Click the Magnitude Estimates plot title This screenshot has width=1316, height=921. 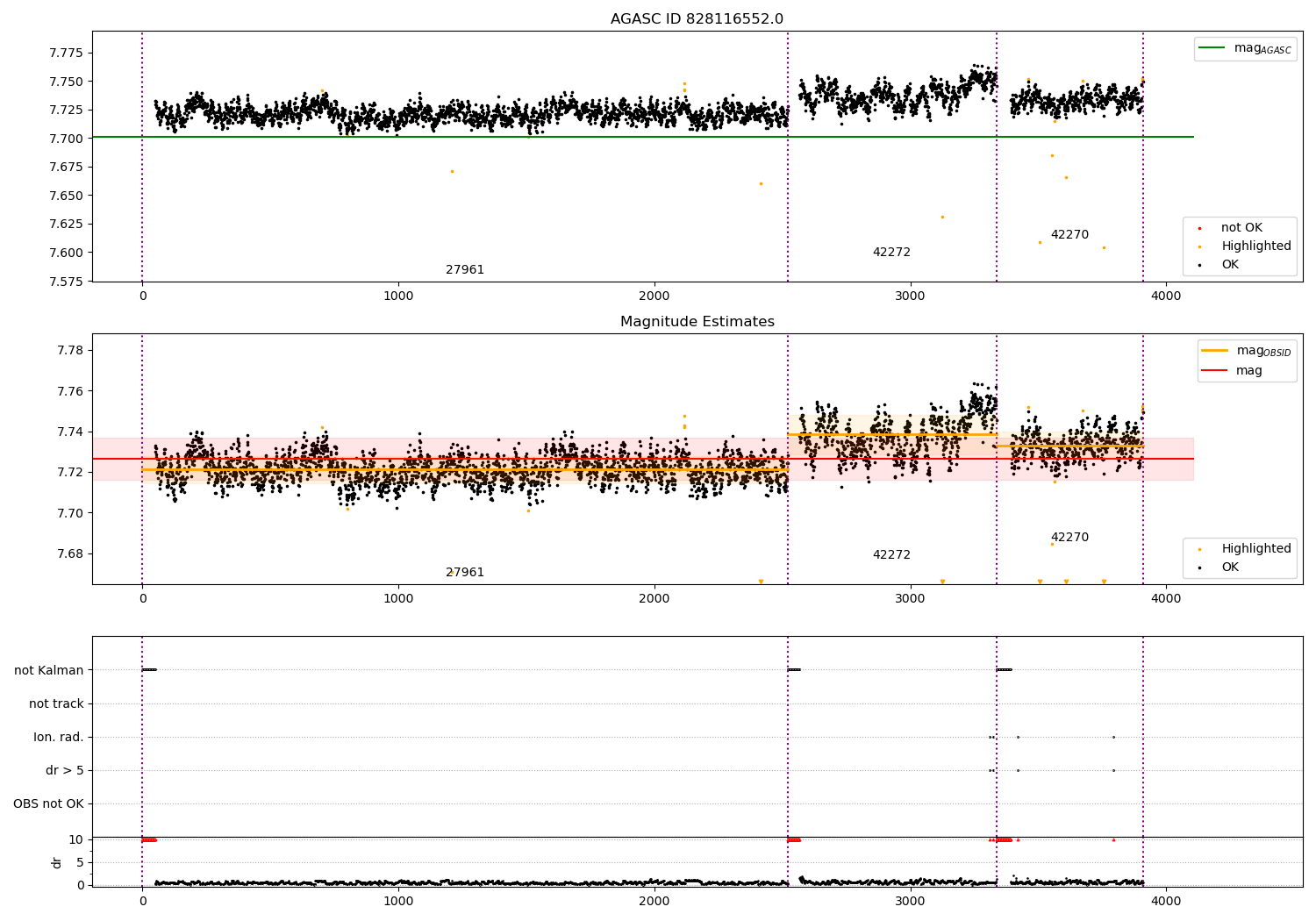(x=697, y=322)
